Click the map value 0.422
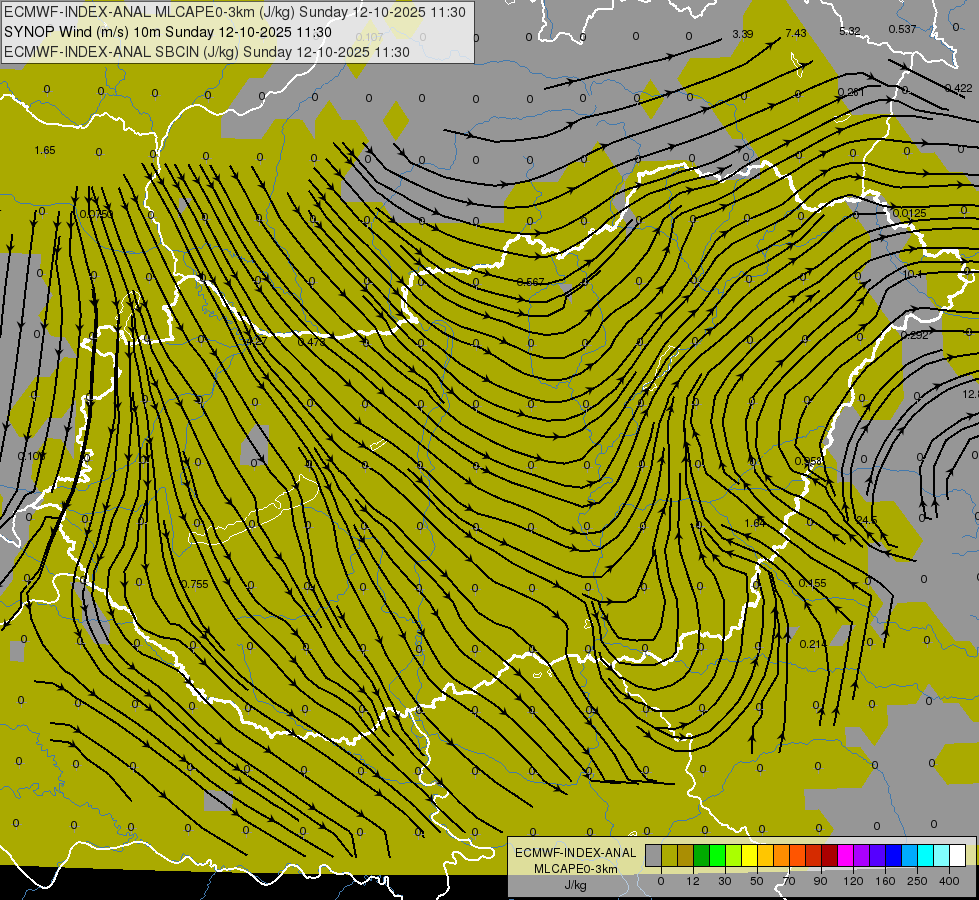979x900 pixels. (x=958, y=88)
